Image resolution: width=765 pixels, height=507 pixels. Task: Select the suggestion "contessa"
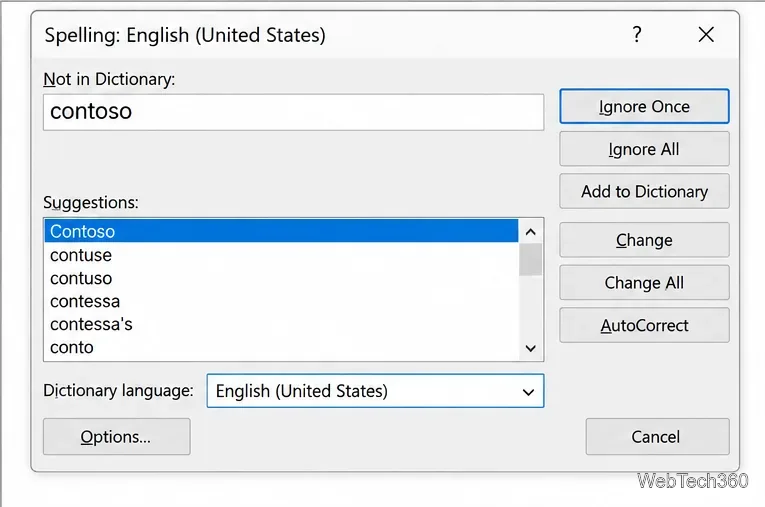[x=281, y=301]
